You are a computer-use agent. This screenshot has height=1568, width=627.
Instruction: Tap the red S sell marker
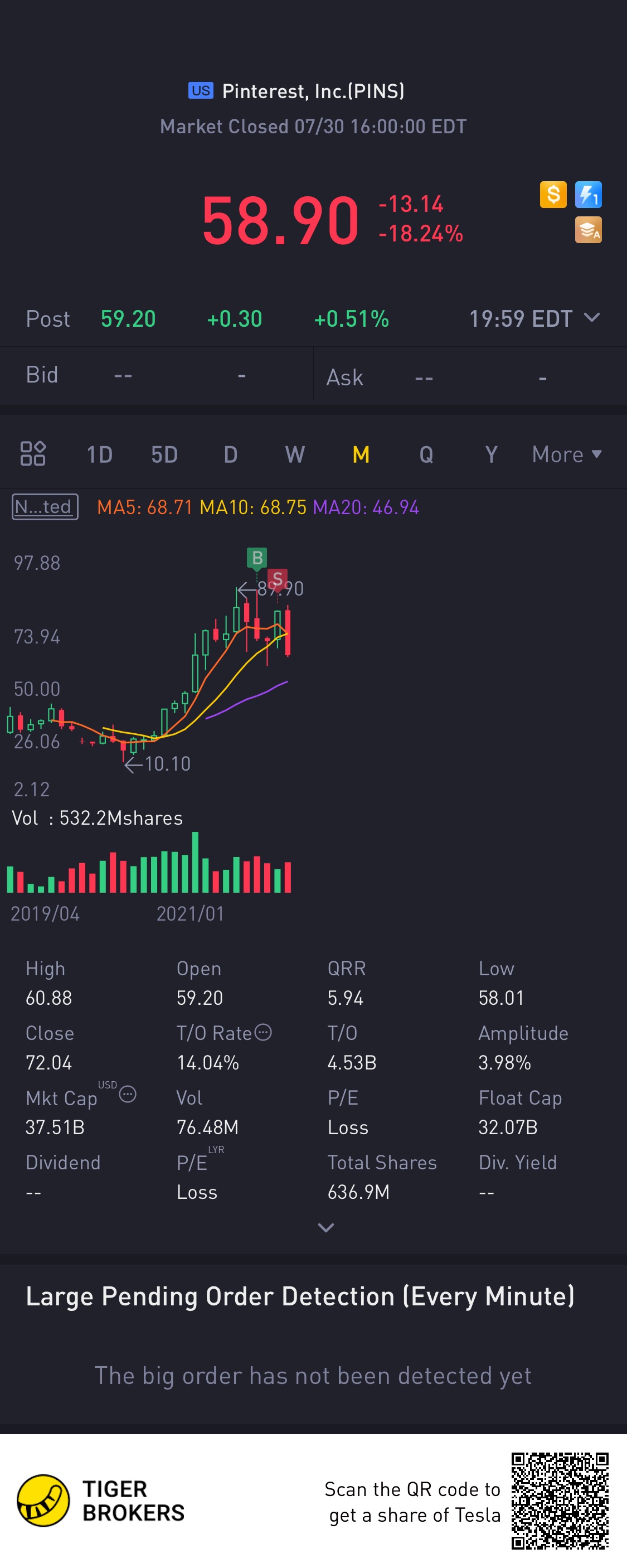pyautogui.click(x=278, y=579)
